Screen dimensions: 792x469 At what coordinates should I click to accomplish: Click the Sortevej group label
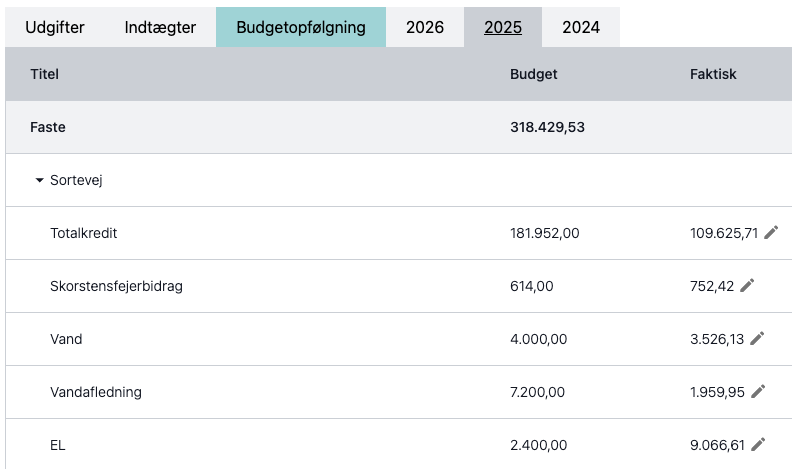[76, 180]
